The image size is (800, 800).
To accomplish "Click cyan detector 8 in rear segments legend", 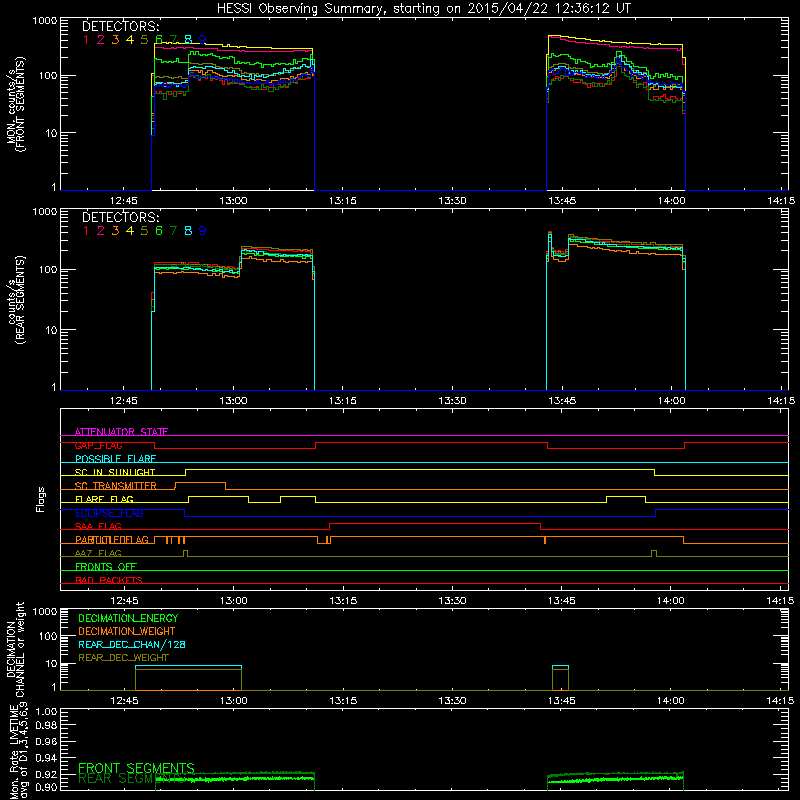I will pyautogui.click(x=188, y=231).
